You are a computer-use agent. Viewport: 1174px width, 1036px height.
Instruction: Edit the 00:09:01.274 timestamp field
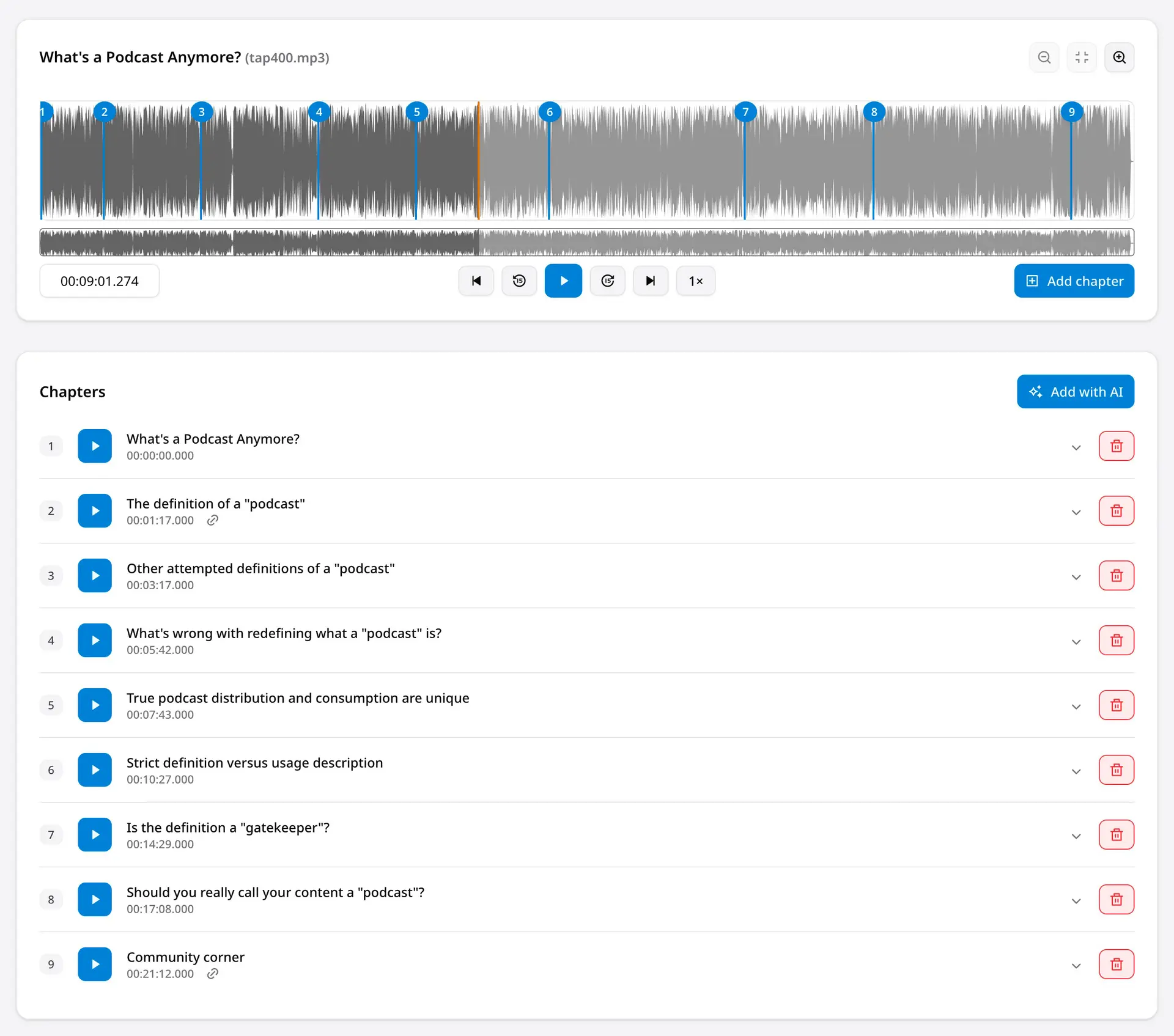coord(100,281)
